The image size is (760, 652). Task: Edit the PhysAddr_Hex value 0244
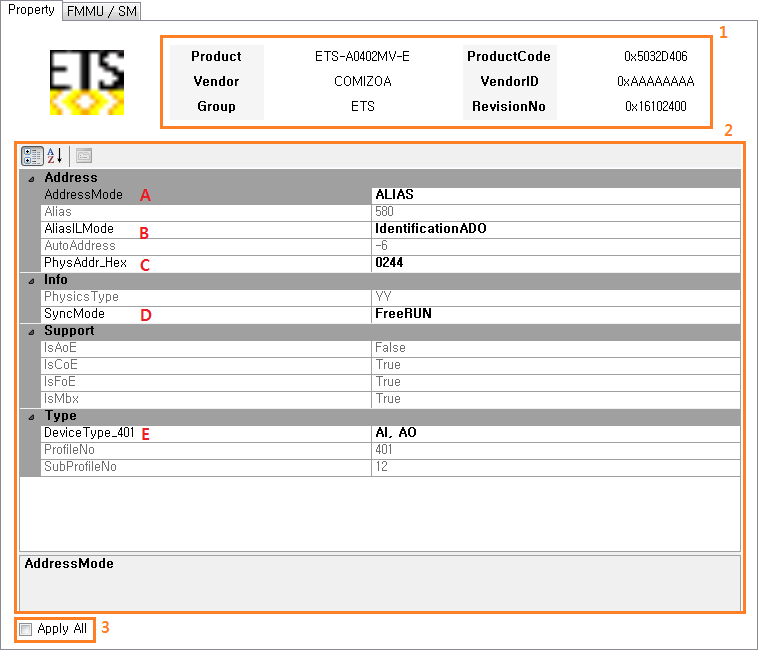[555, 263]
